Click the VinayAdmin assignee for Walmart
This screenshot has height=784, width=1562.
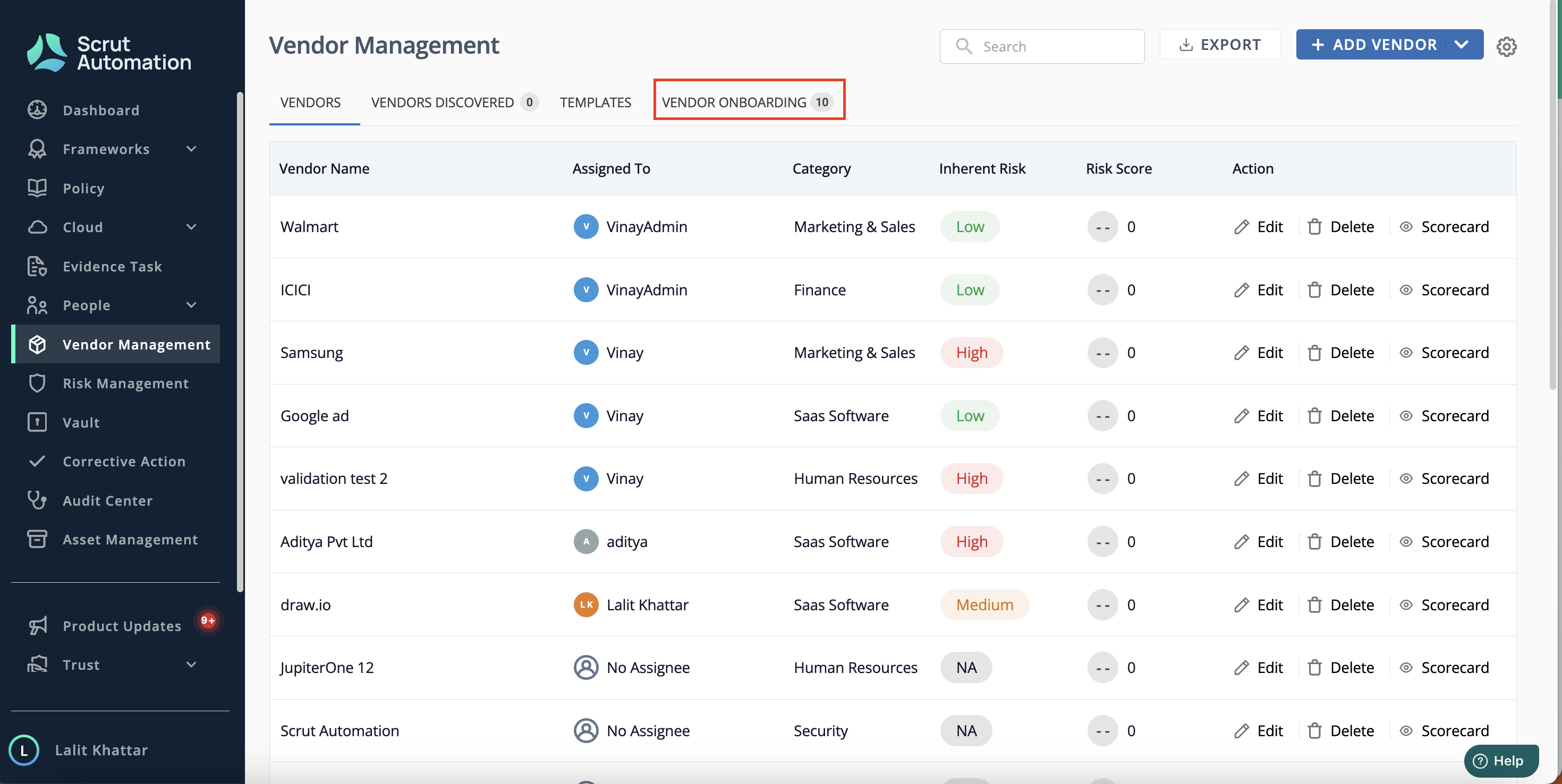point(631,227)
